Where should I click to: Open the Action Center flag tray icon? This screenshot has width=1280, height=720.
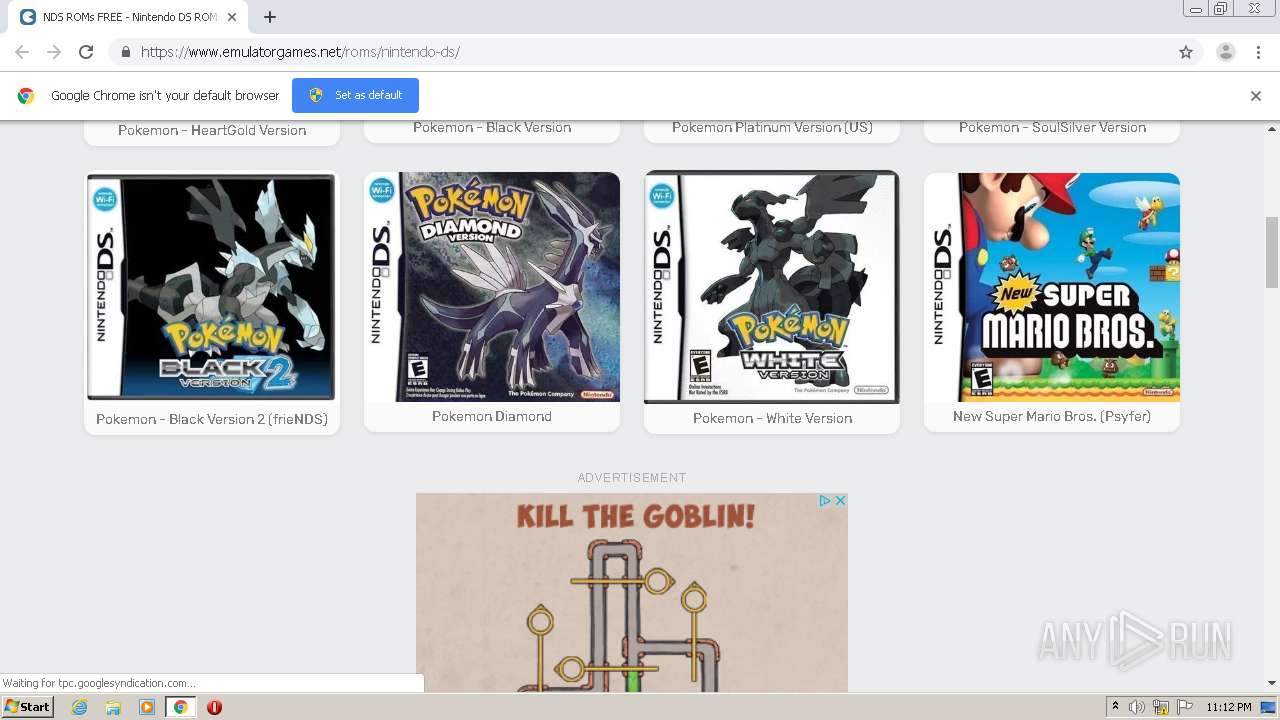tap(1185, 707)
